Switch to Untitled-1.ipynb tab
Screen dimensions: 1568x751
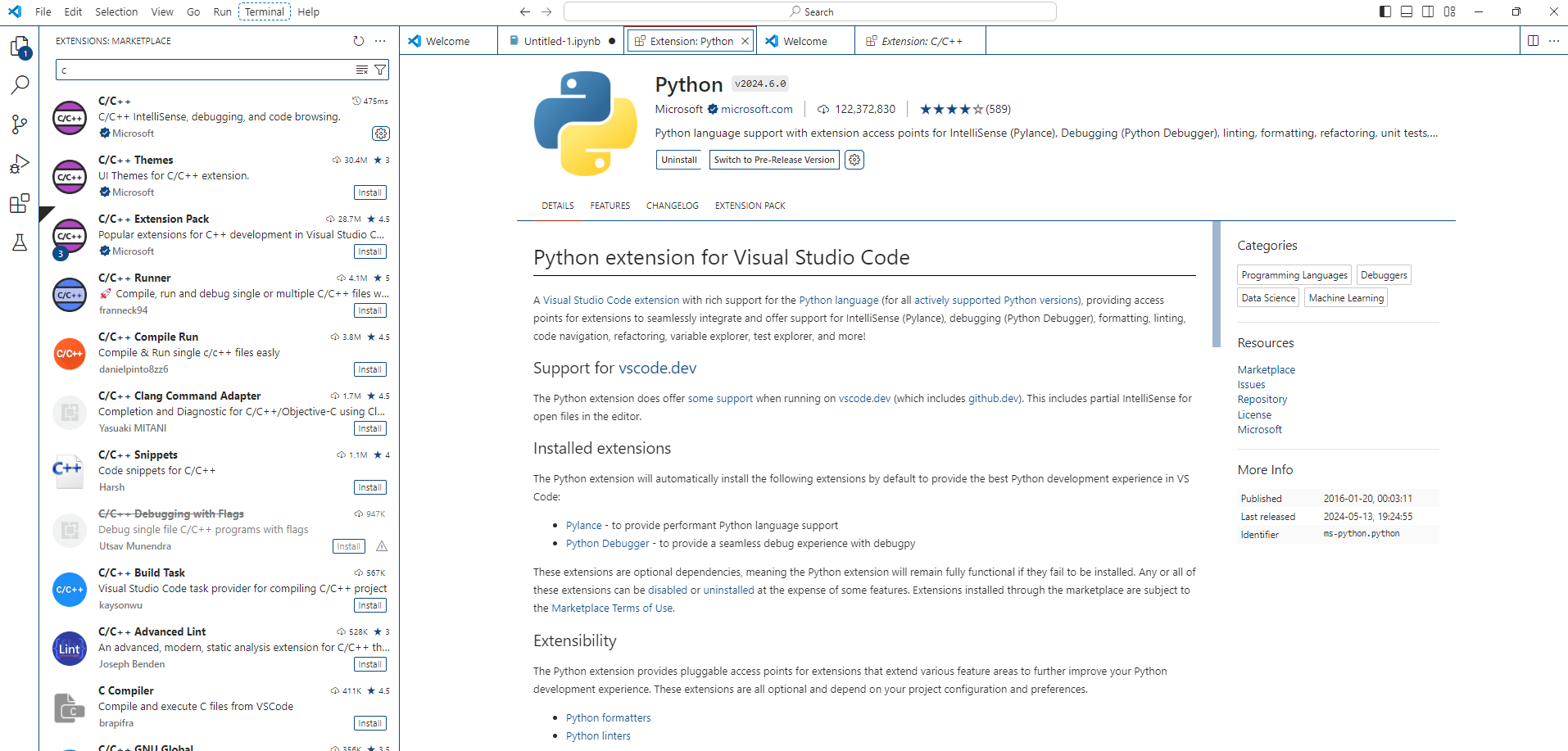[x=561, y=41]
